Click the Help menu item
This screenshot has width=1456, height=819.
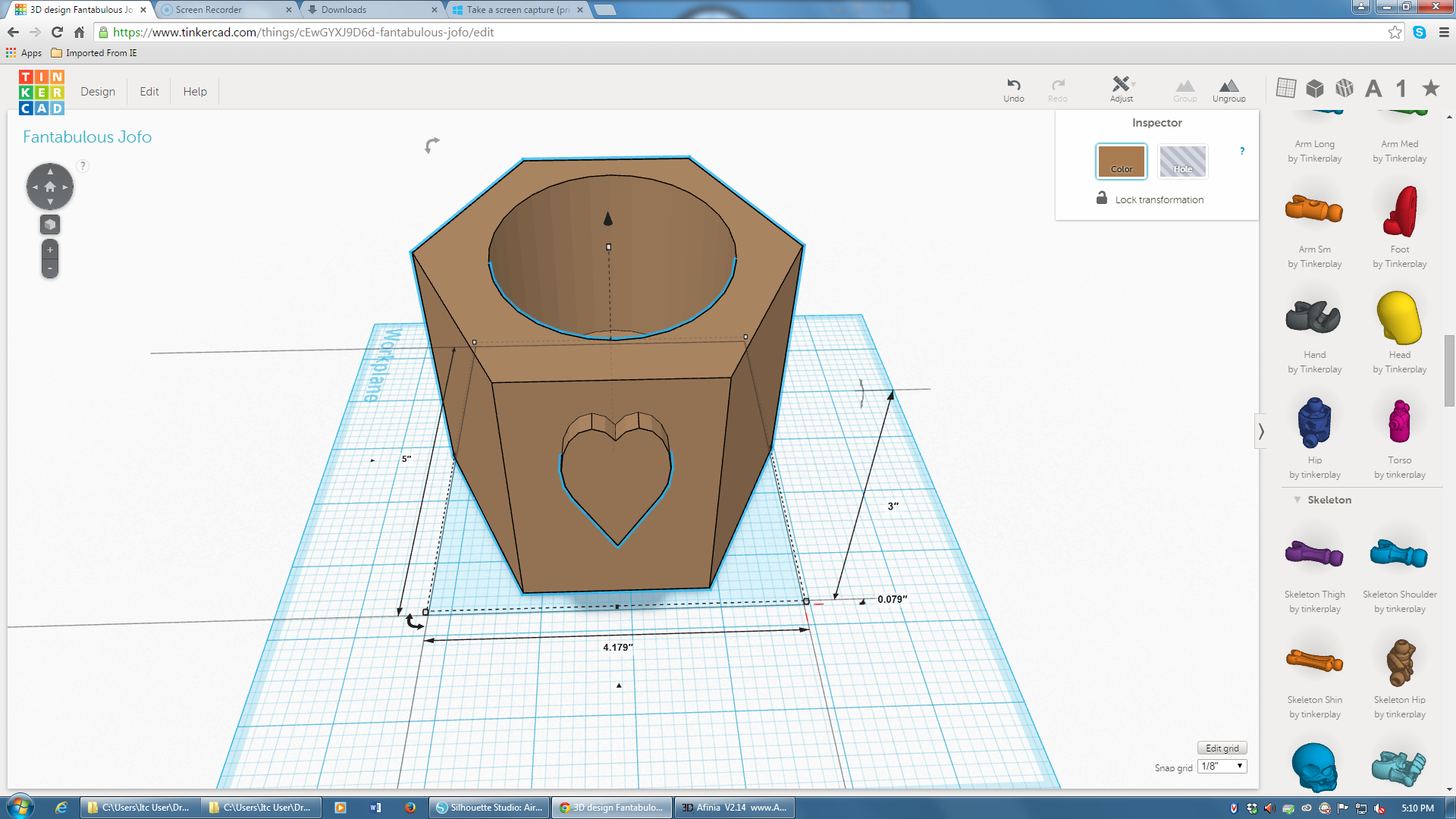pos(194,91)
